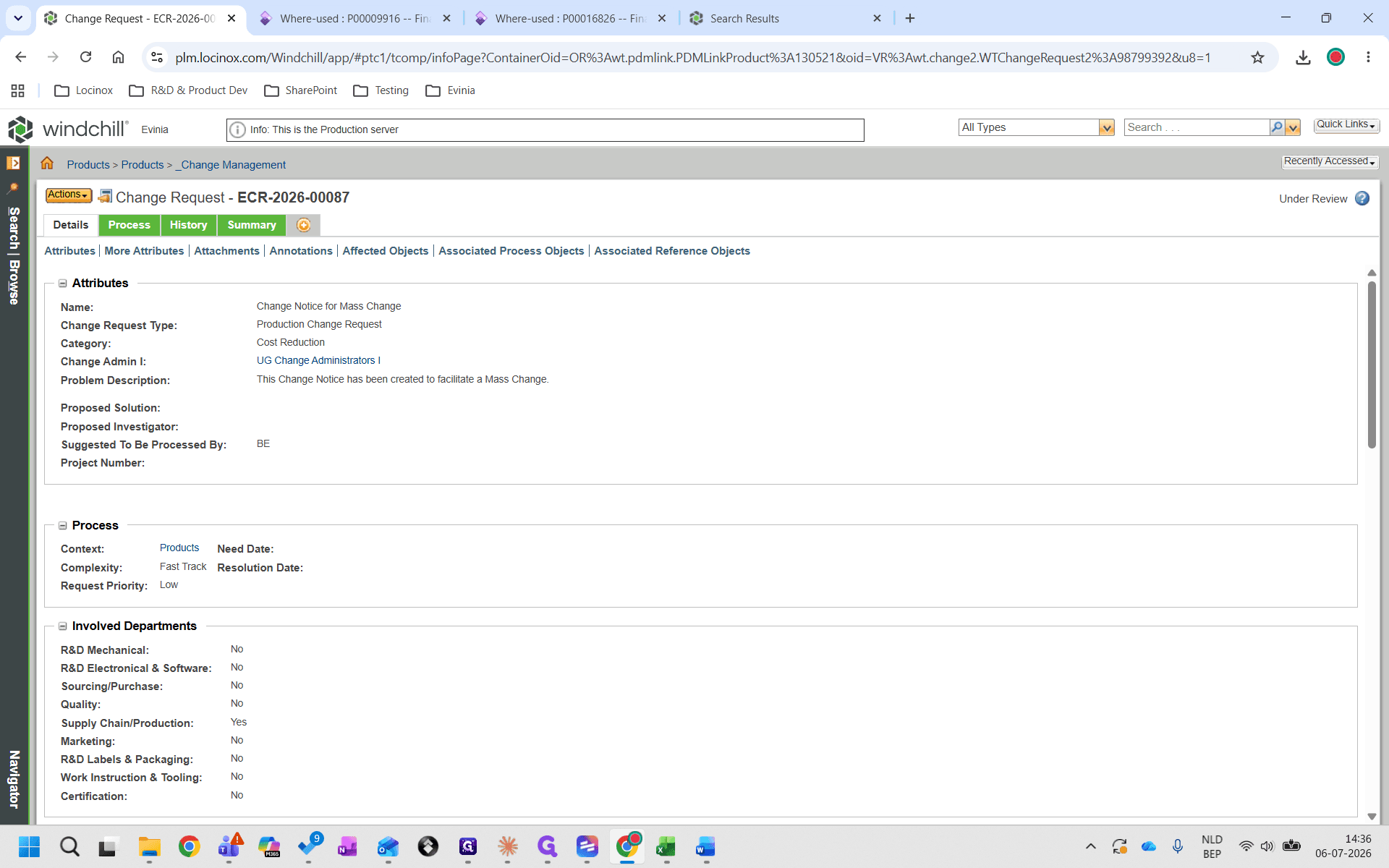This screenshot has width=1389, height=868.
Task: Open the SharePoint bookmark folder
Action: (301, 90)
